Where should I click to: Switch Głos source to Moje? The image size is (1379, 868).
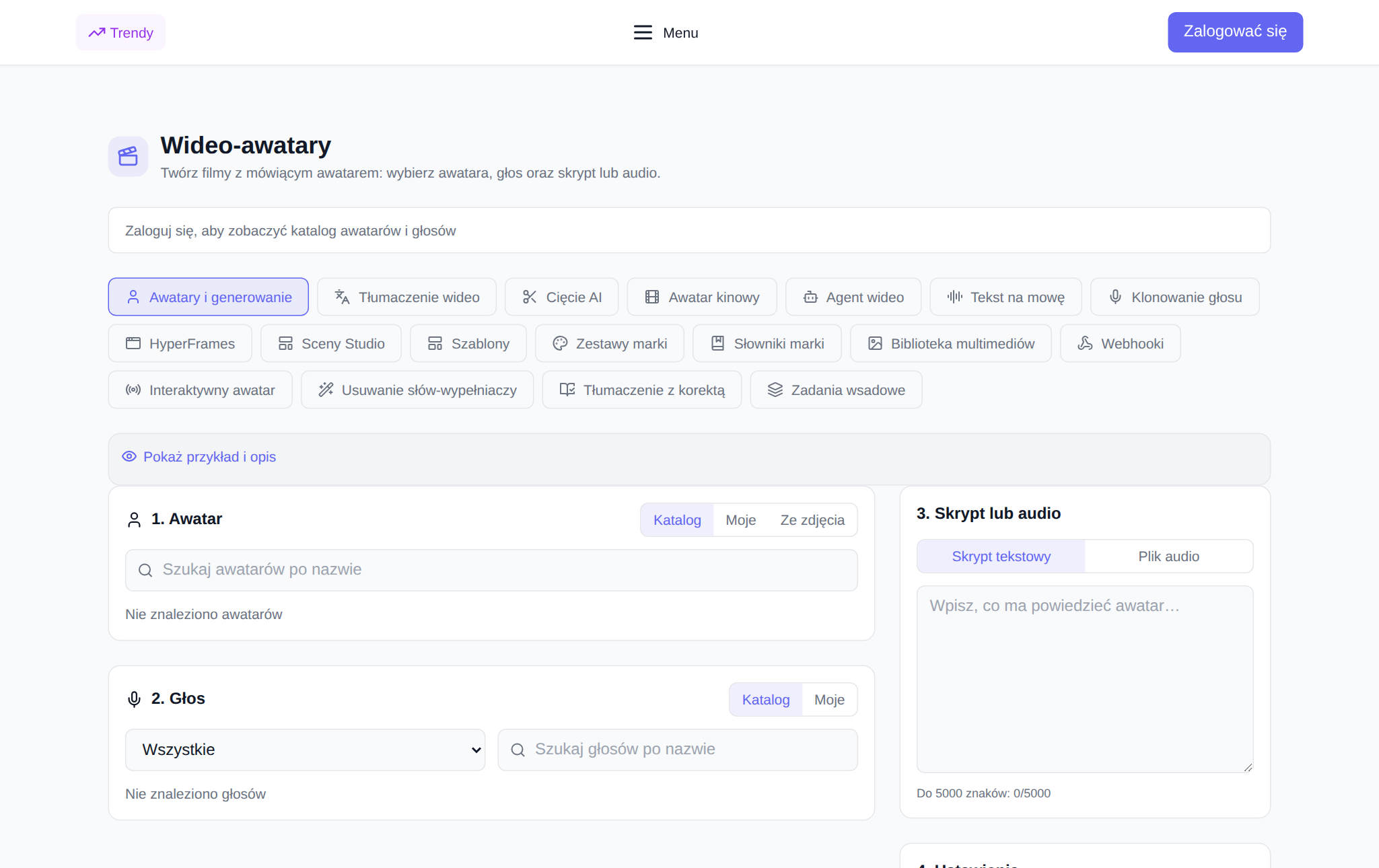(x=829, y=699)
